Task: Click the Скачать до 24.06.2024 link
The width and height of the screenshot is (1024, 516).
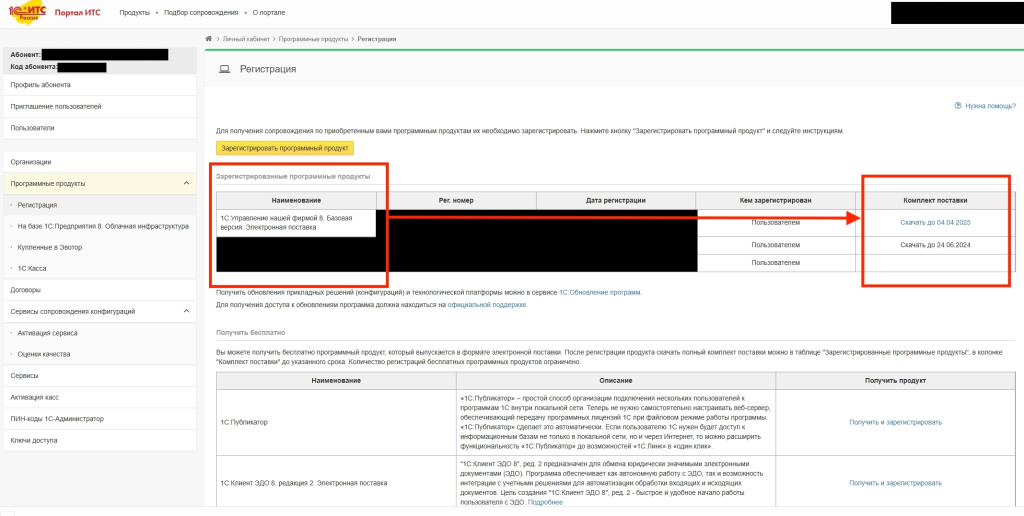Action: point(935,245)
